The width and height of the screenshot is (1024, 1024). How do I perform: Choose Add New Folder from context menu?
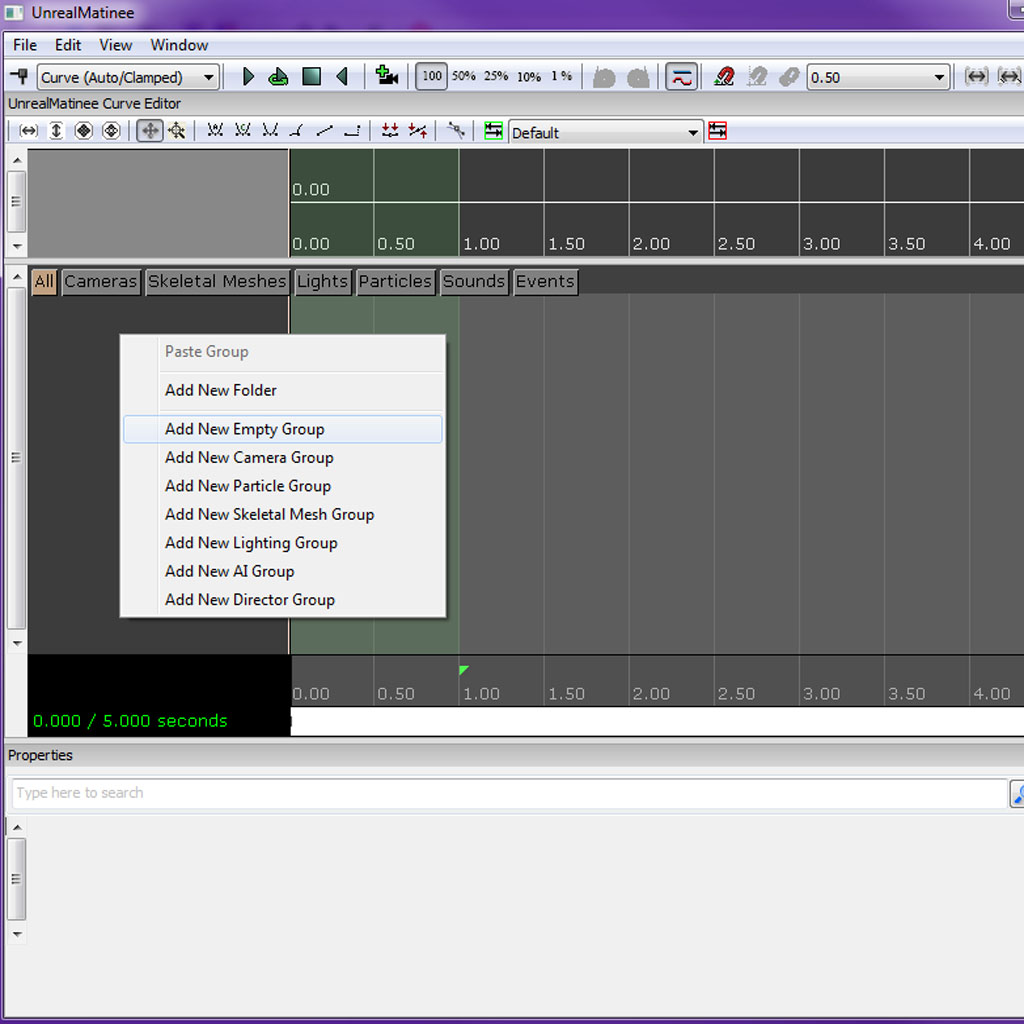point(283,390)
